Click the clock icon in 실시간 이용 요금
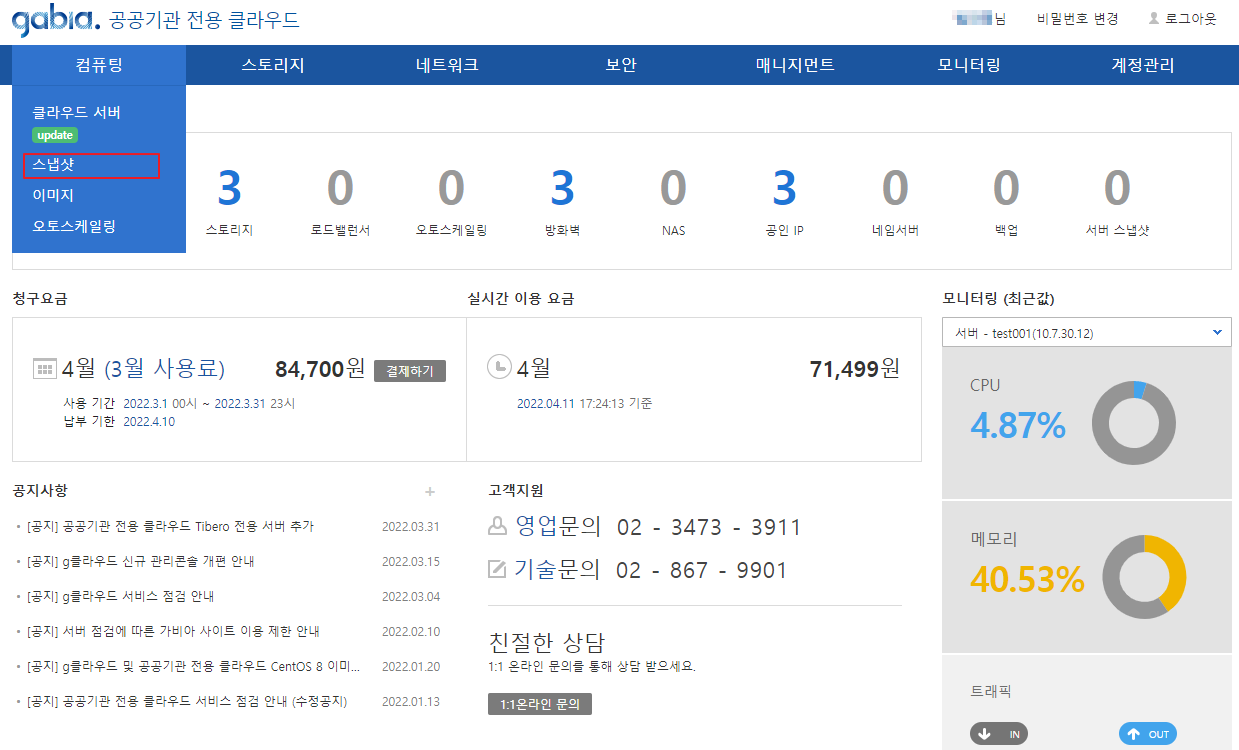1239x750 pixels. (x=498, y=368)
